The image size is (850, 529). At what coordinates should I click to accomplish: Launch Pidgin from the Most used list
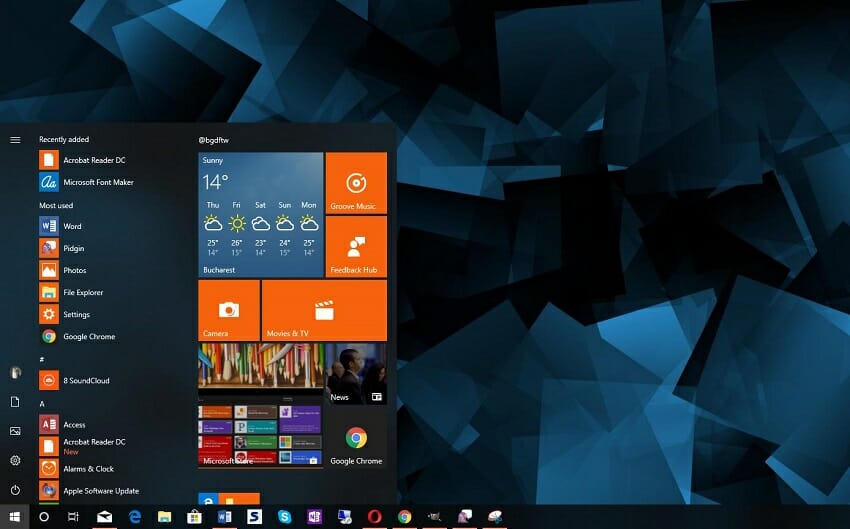[x=73, y=248]
